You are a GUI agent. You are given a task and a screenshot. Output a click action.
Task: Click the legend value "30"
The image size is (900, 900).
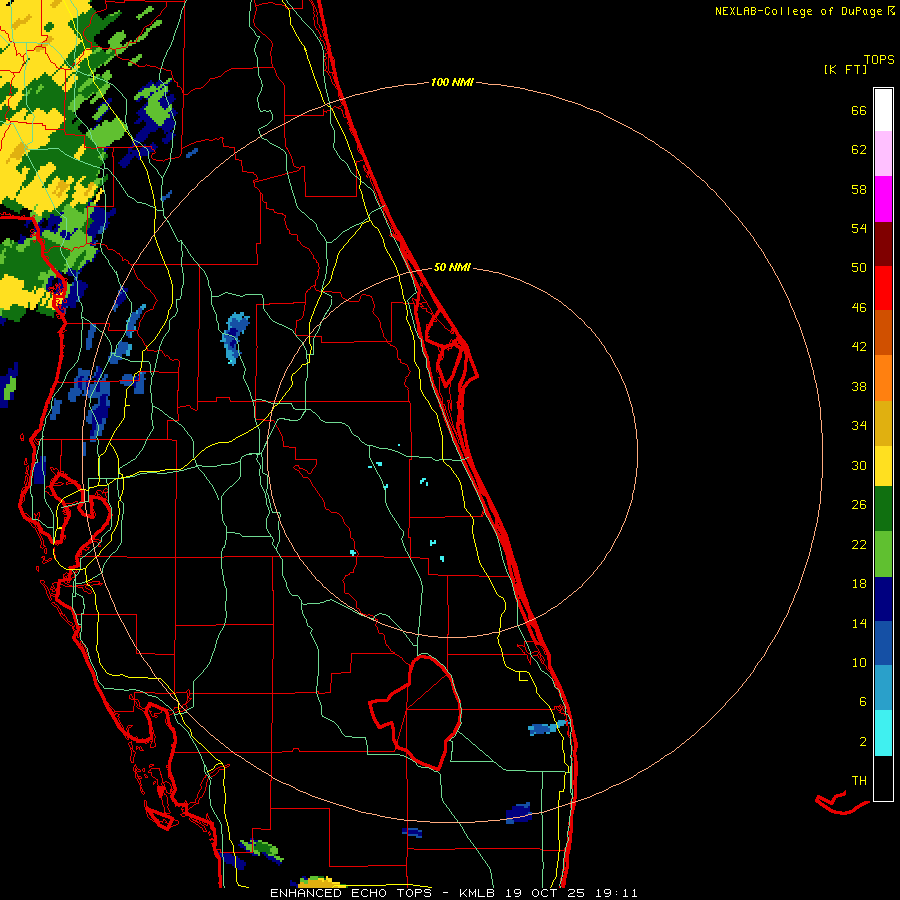pyautogui.click(x=859, y=465)
